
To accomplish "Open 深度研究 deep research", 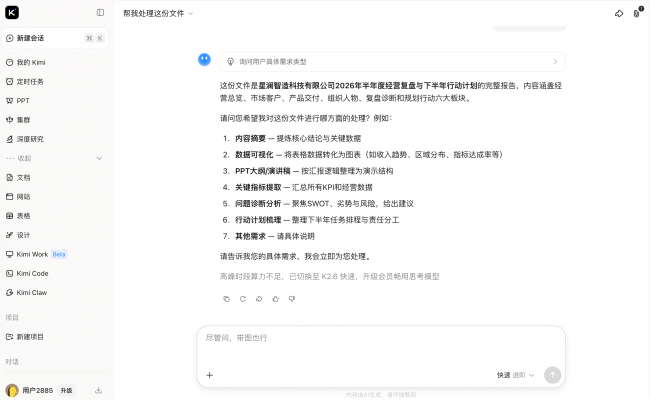I will tap(55, 139).
